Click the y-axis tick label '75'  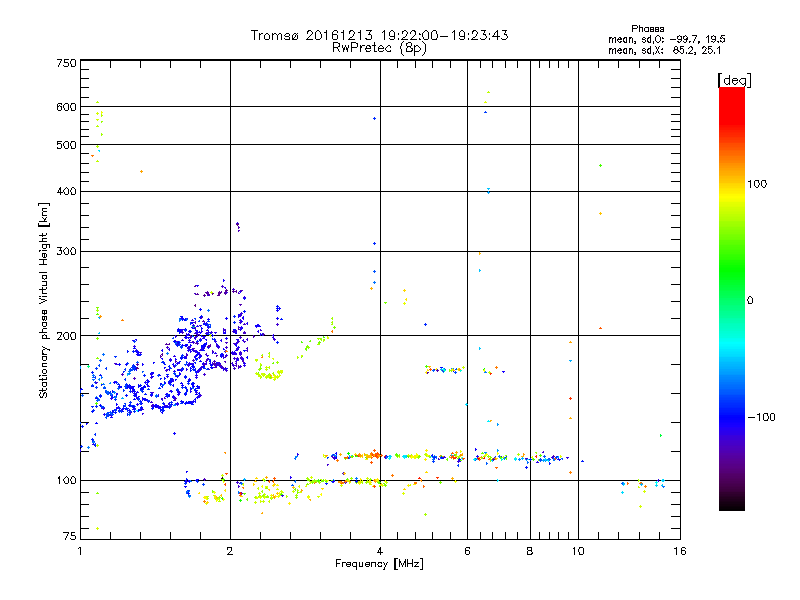(70, 536)
